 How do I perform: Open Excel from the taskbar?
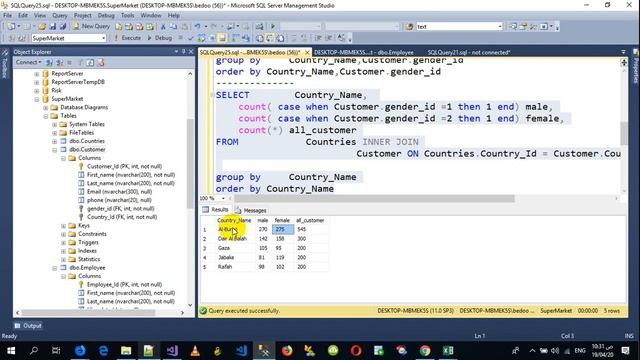tap(448, 351)
